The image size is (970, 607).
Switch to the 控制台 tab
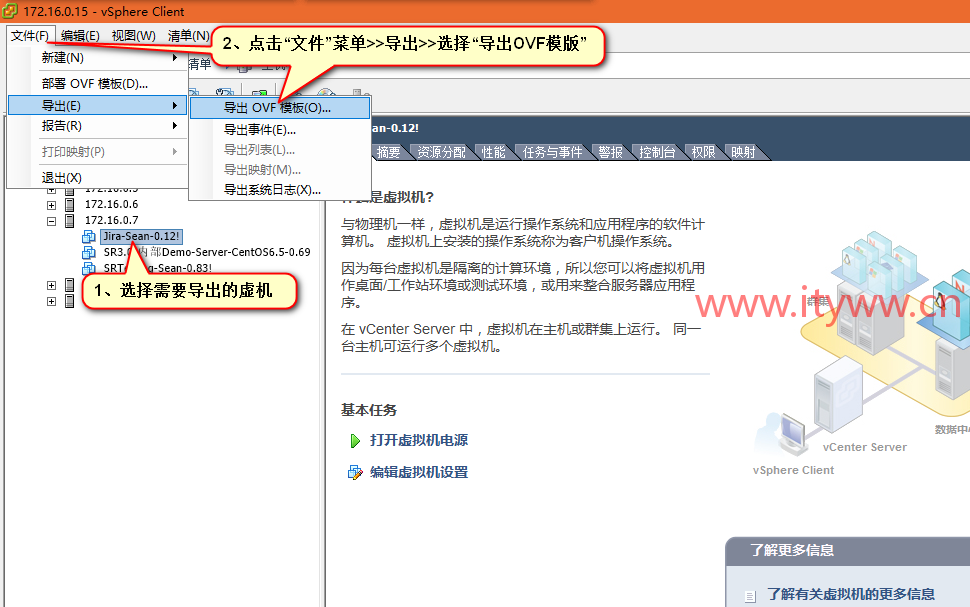pos(657,152)
